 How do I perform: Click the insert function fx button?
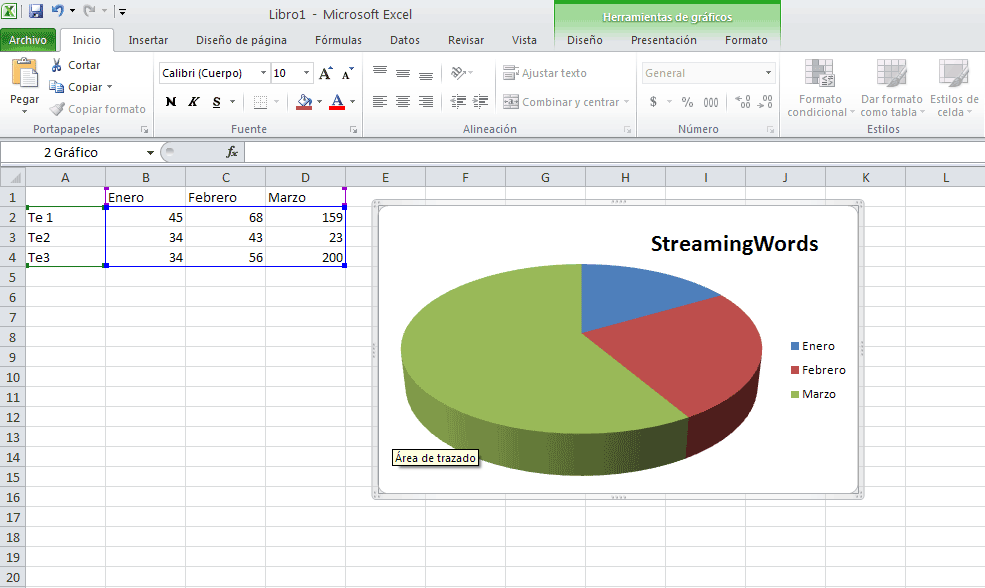(232, 152)
